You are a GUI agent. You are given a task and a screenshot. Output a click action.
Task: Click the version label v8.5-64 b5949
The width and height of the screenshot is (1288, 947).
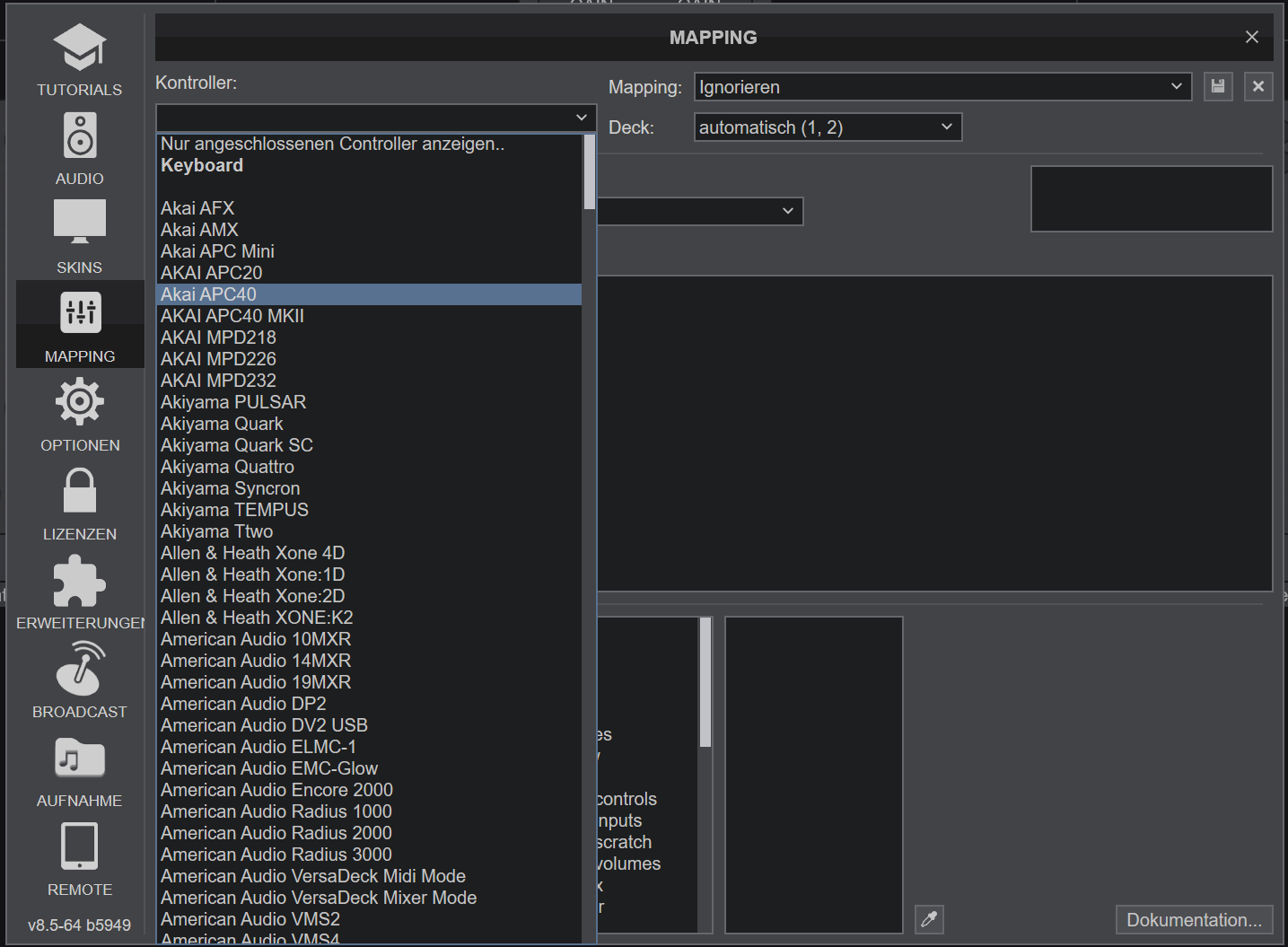pyautogui.click(x=79, y=925)
